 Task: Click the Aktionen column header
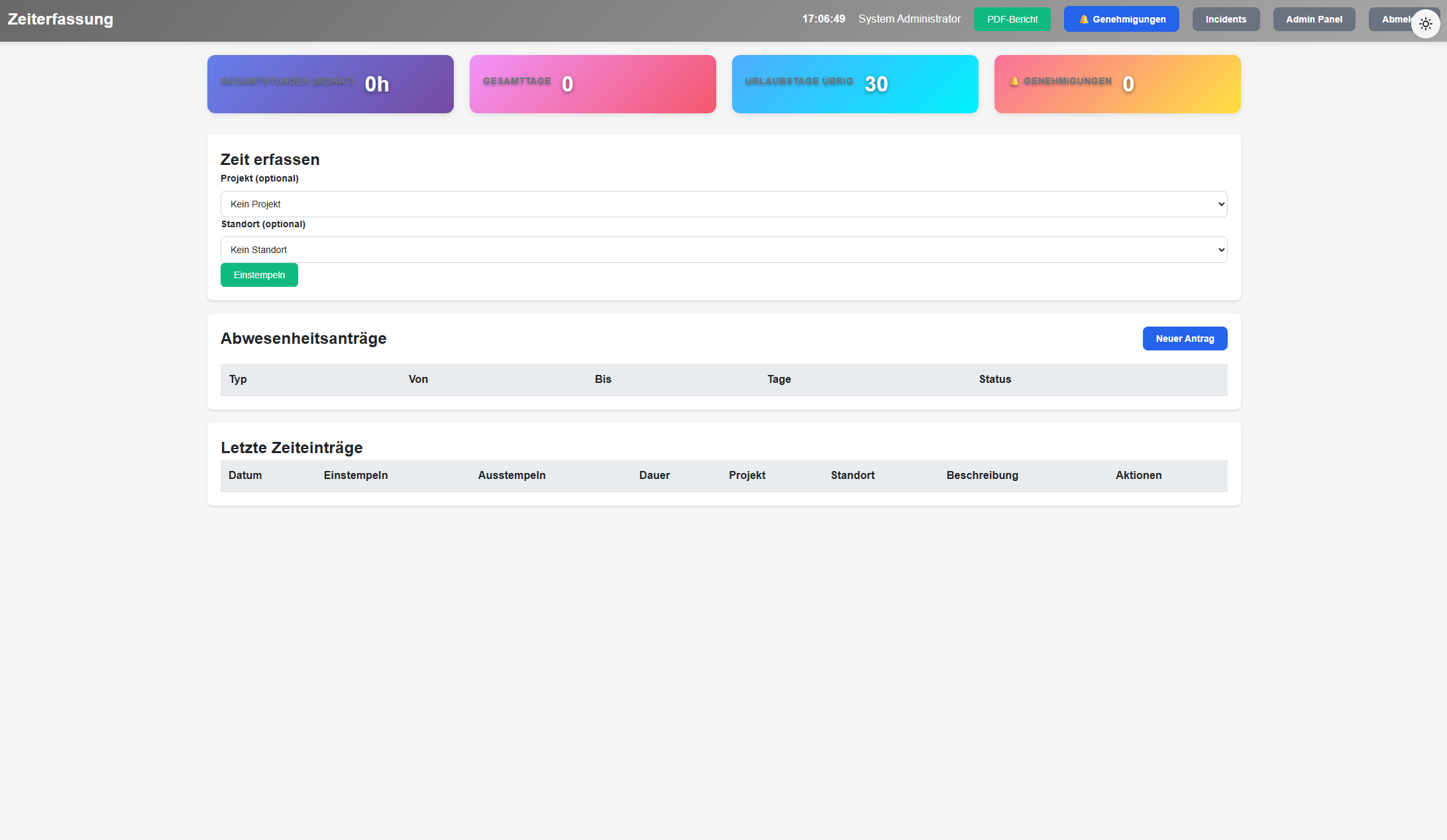[1138, 476]
